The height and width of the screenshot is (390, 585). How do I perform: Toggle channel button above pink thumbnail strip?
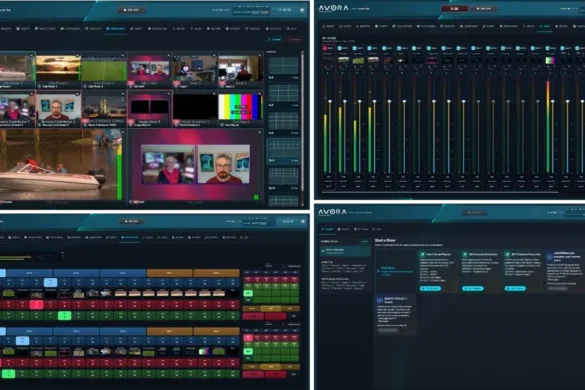pyautogui.click(x=429, y=48)
